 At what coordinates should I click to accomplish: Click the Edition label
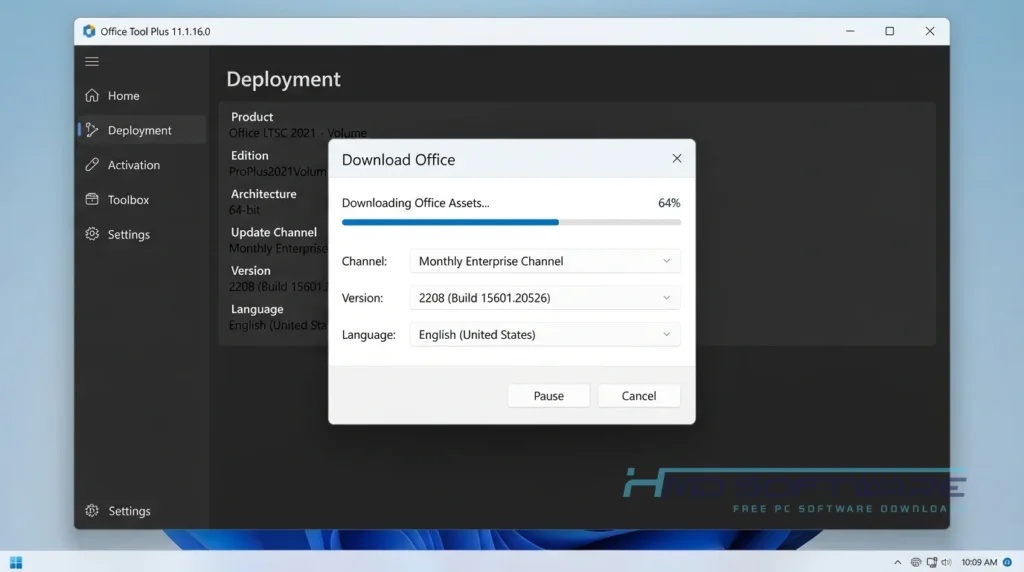point(249,155)
